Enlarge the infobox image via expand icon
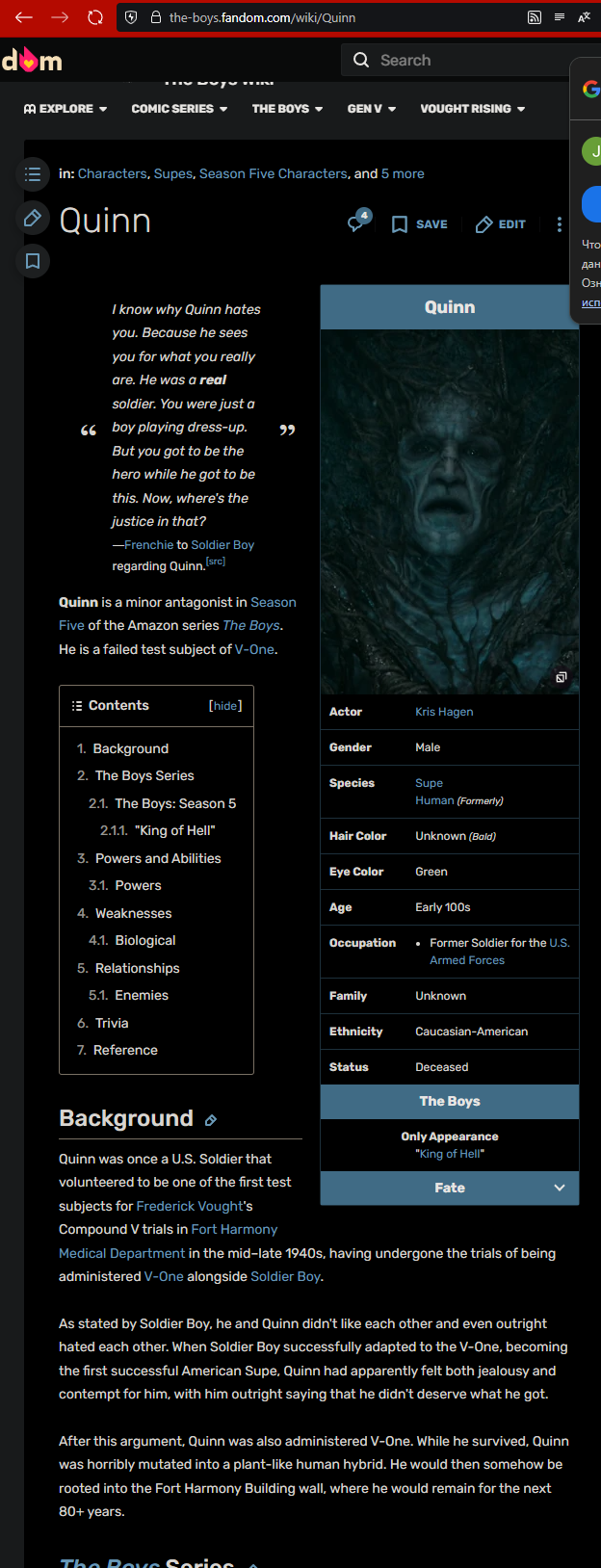The height and width of the screenshot is (1568, 601). point(561,677)
